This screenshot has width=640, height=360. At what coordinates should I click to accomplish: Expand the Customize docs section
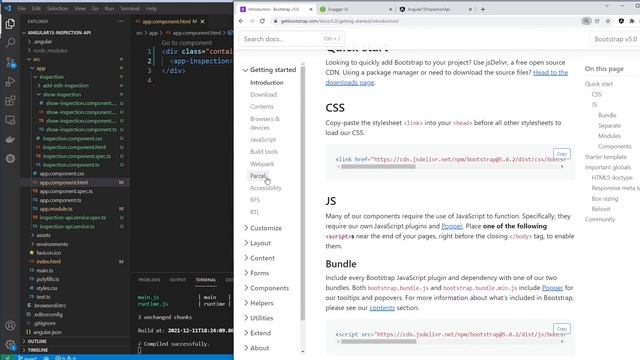click(263, 228)
